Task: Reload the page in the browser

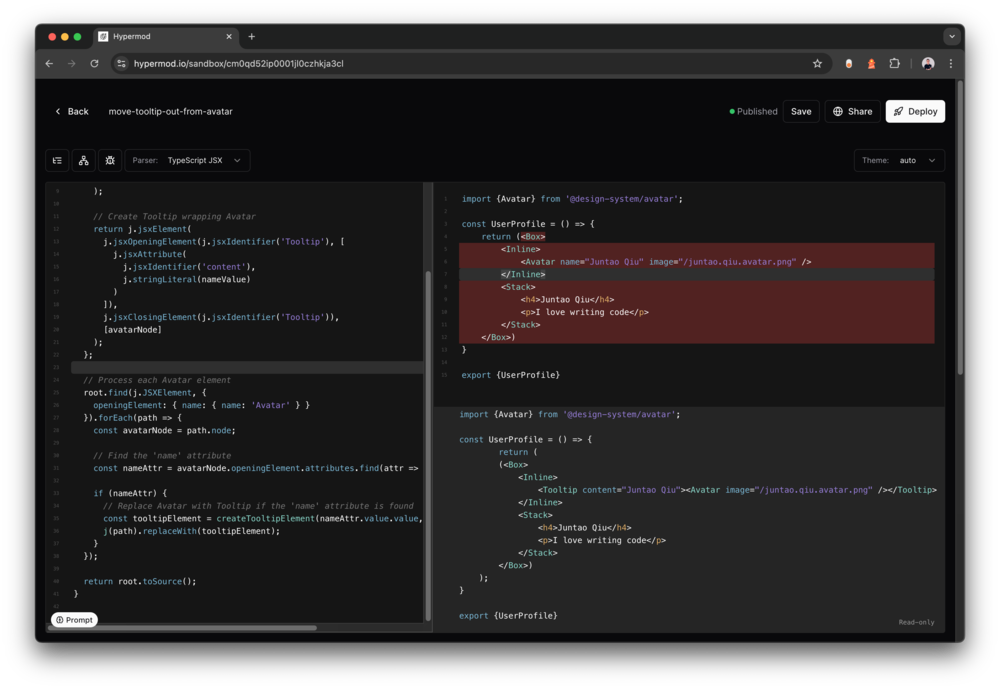Action: (x=94, y=64)
